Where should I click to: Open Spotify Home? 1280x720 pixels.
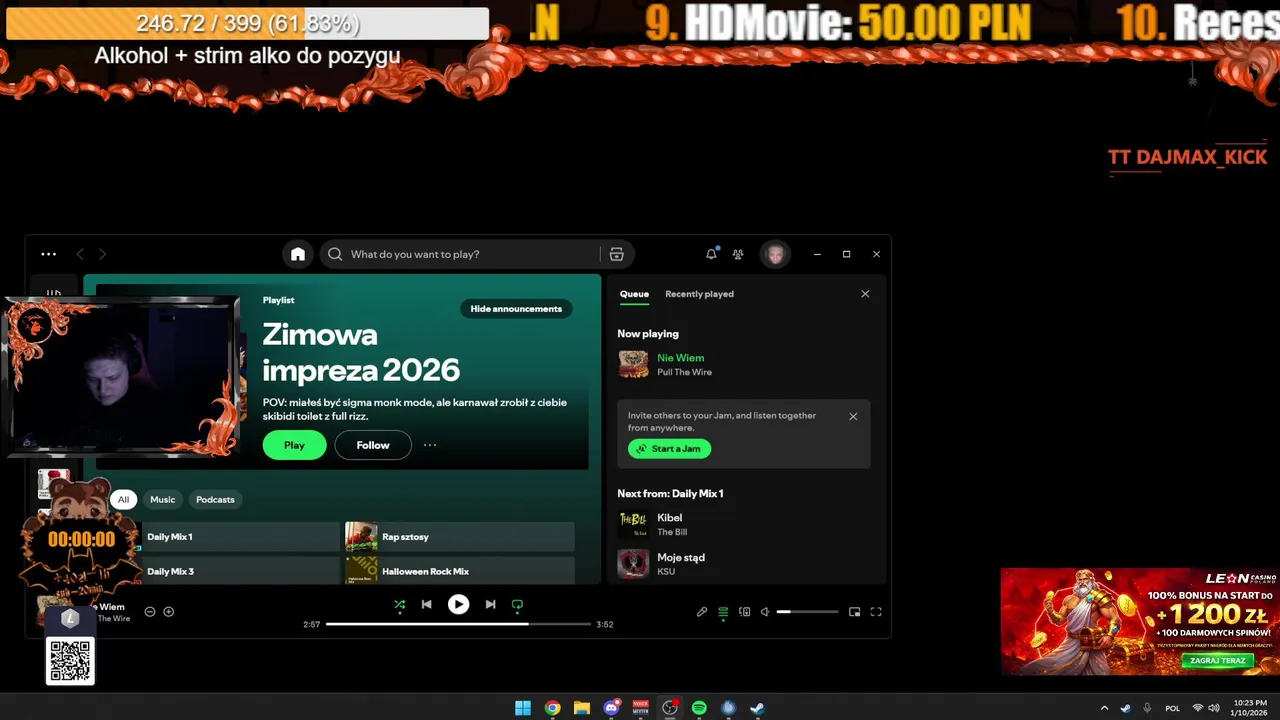298,254
